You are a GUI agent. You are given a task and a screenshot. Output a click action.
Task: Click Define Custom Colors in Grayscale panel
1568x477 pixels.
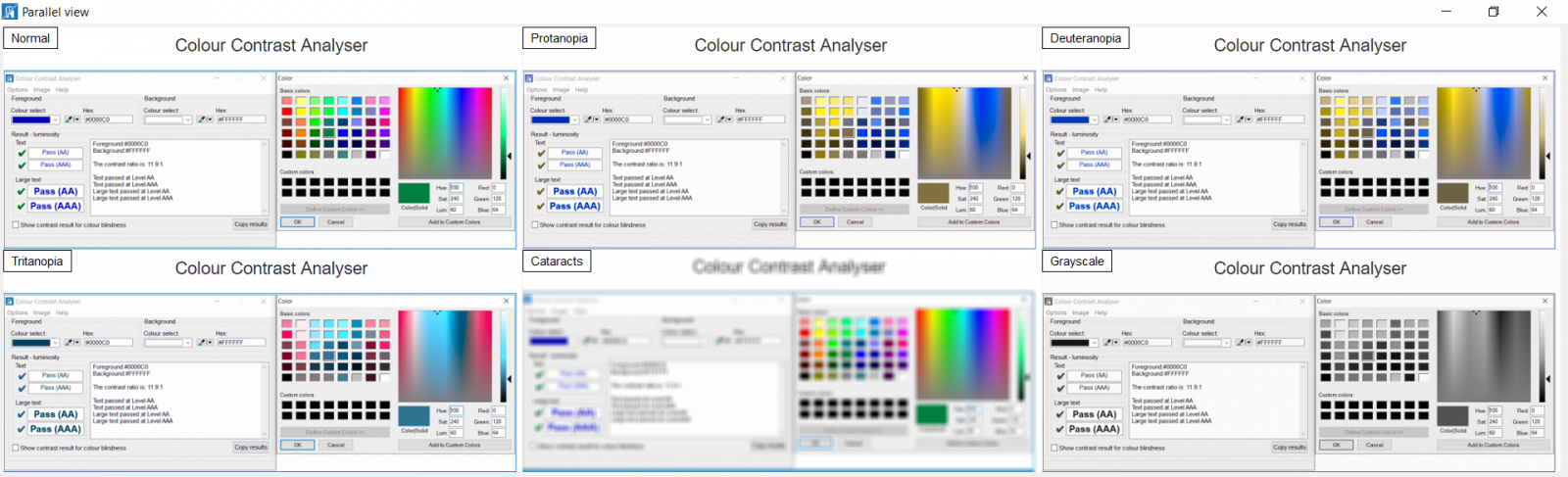click(1373, 432)
